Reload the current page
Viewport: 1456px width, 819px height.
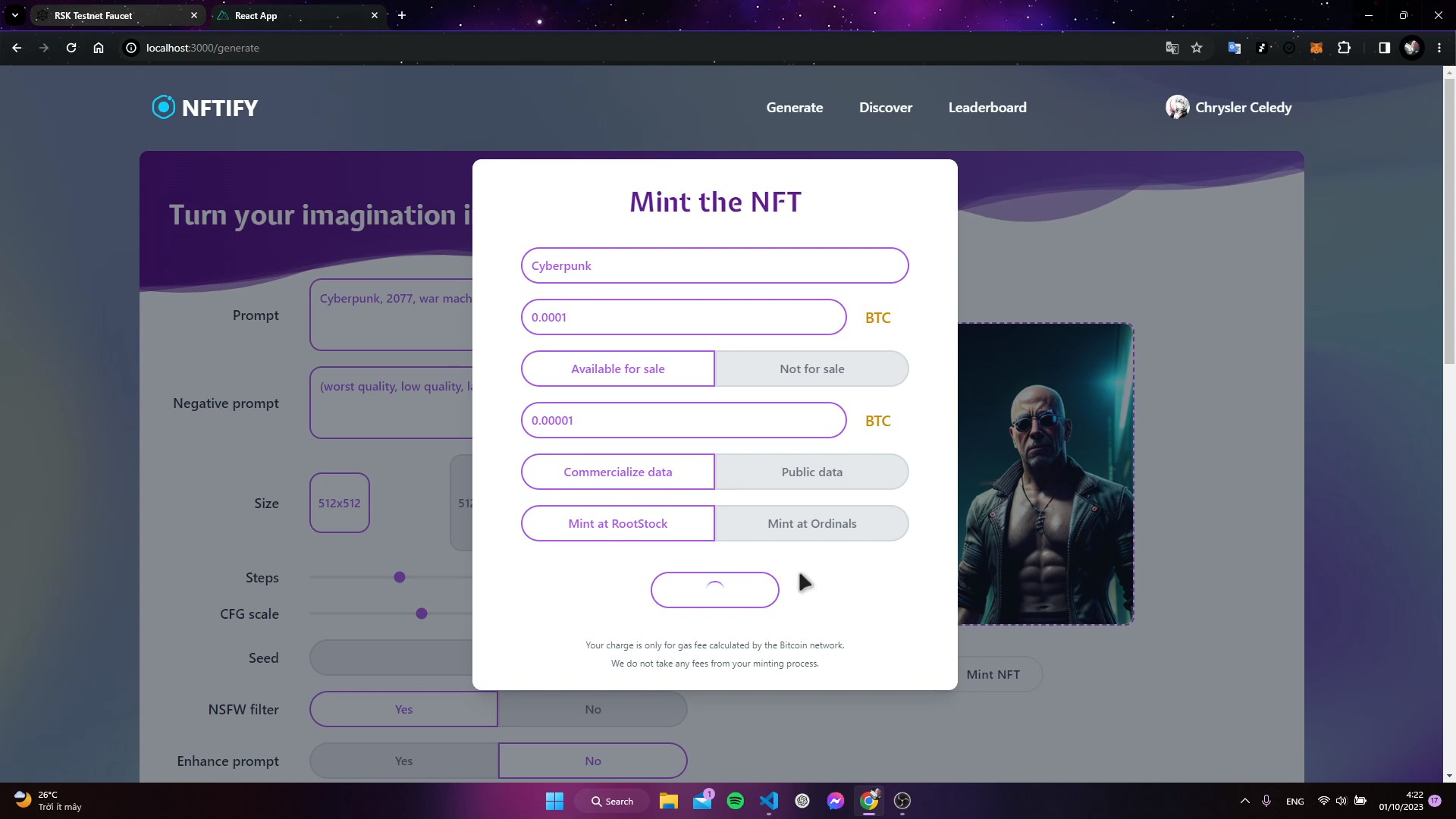click(x=71, y=48)
